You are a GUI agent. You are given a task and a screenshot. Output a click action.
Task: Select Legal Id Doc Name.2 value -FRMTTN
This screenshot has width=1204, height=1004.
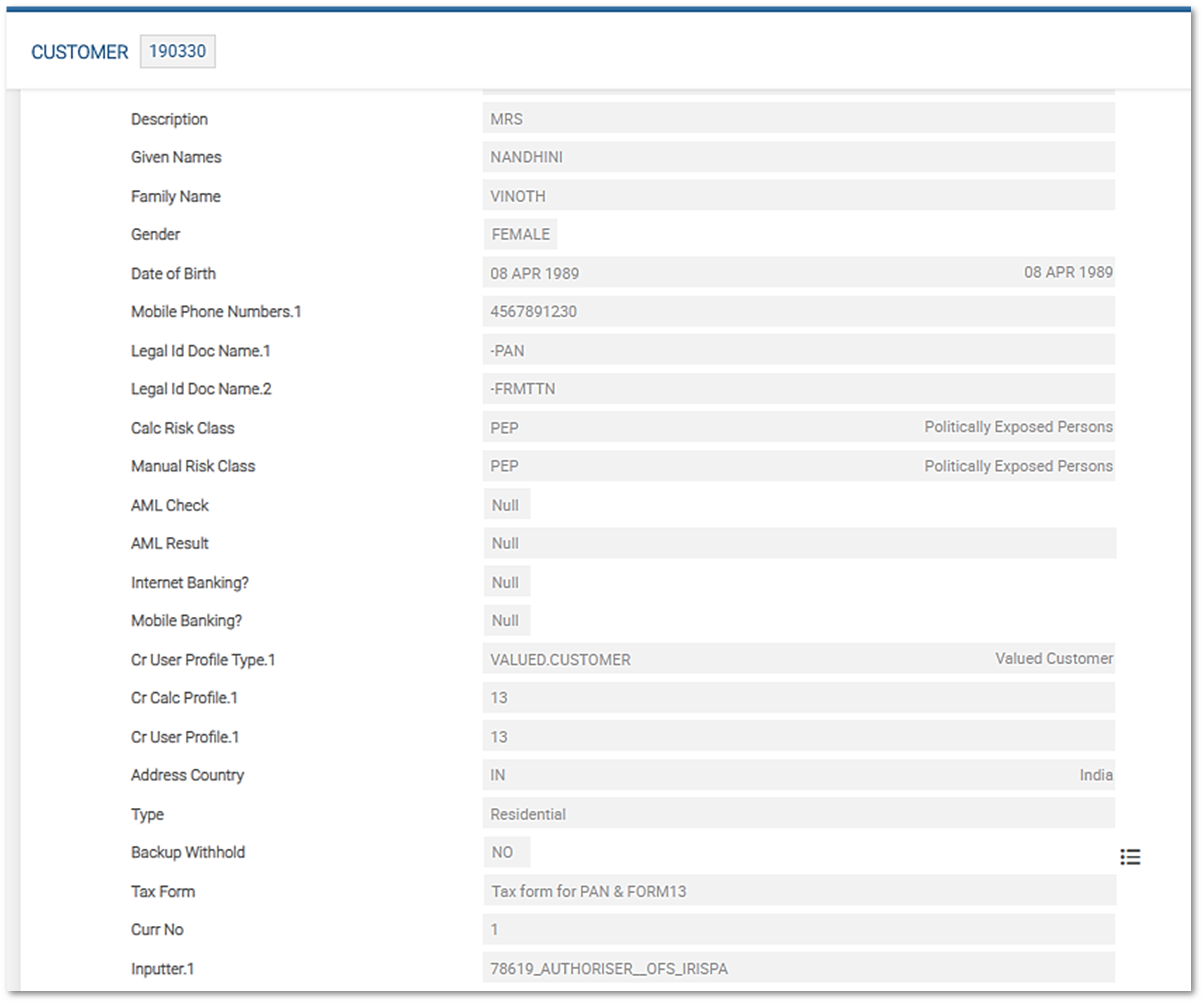(x=799, y=389)
